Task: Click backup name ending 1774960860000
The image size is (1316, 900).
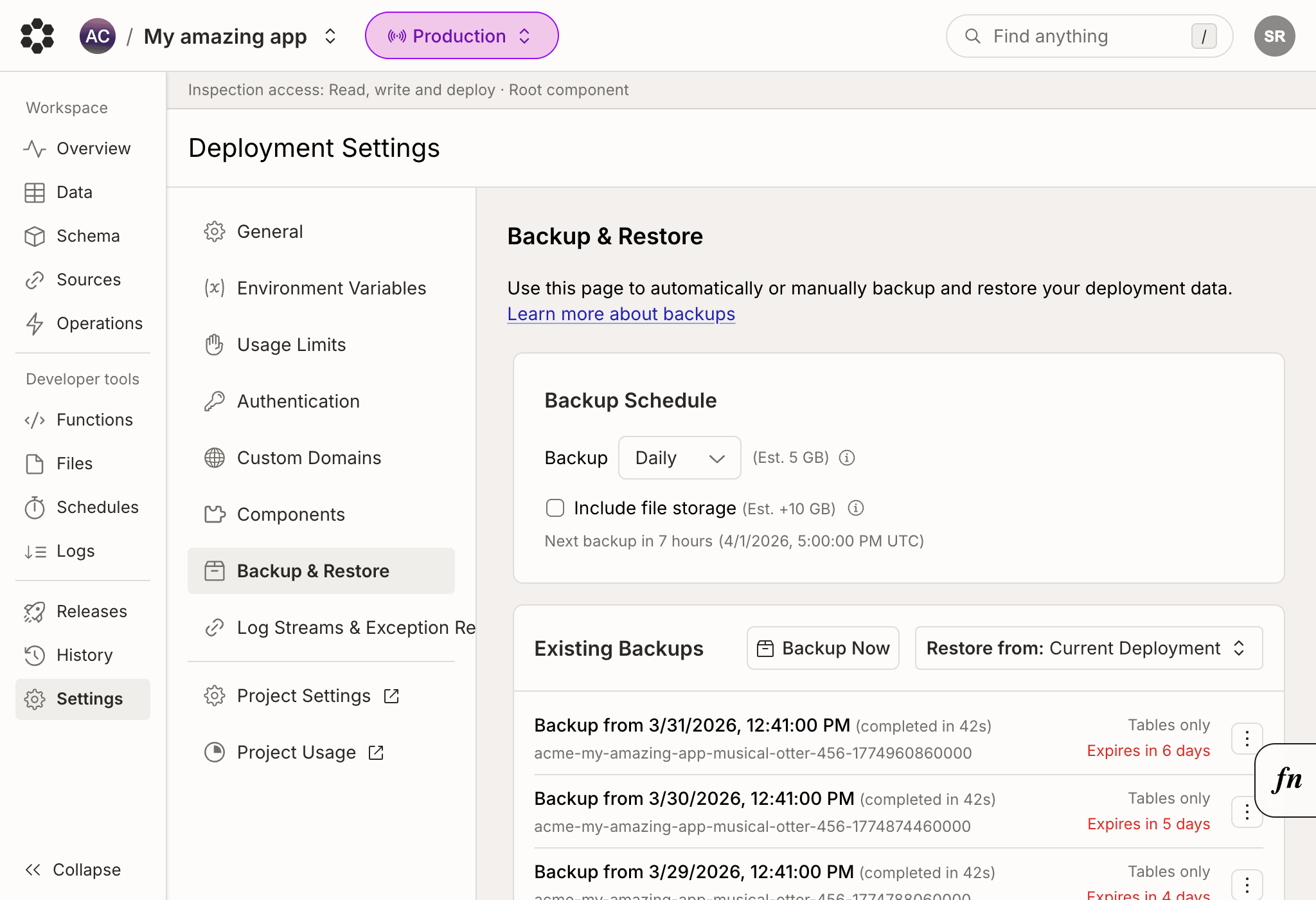Action: [753, 753]
